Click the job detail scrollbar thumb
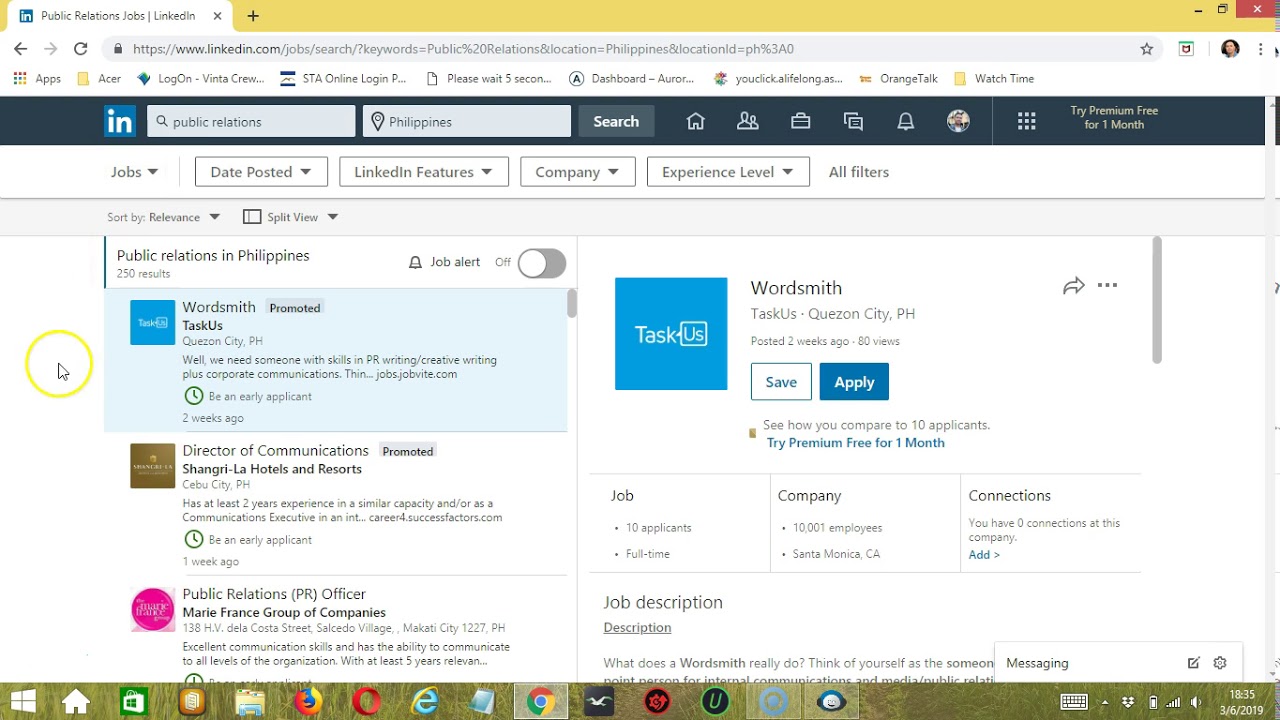This screenshot has width=1280, height=720. pos(1157,300)
